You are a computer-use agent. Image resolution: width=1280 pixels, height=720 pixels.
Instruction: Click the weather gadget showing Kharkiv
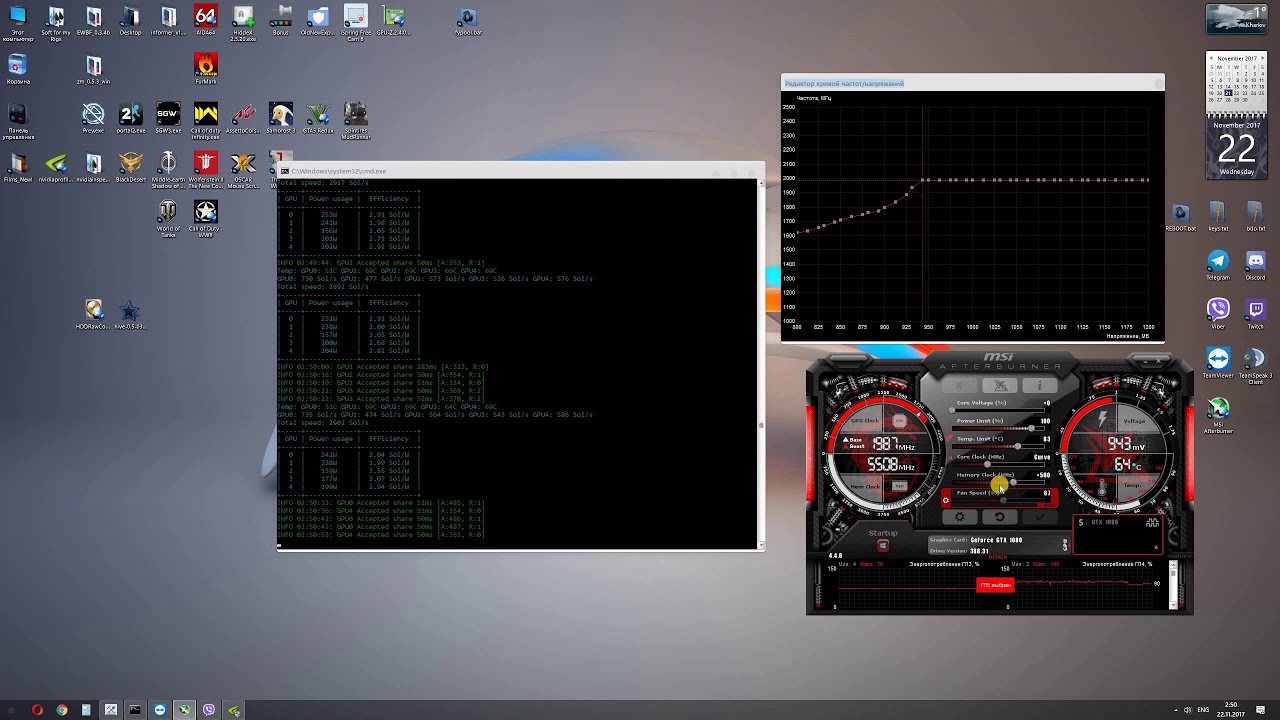[x=1236, y=19]
